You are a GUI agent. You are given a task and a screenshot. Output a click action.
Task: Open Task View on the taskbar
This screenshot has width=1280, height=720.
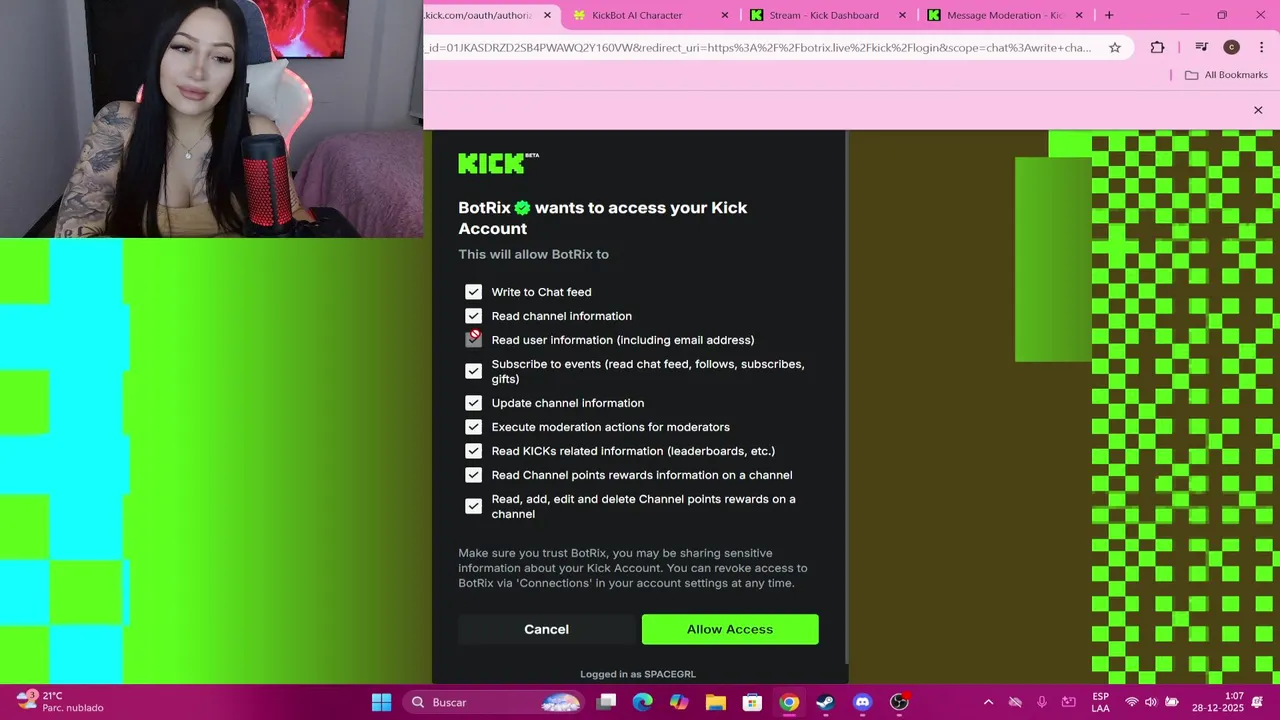click(x=606, y=702)
